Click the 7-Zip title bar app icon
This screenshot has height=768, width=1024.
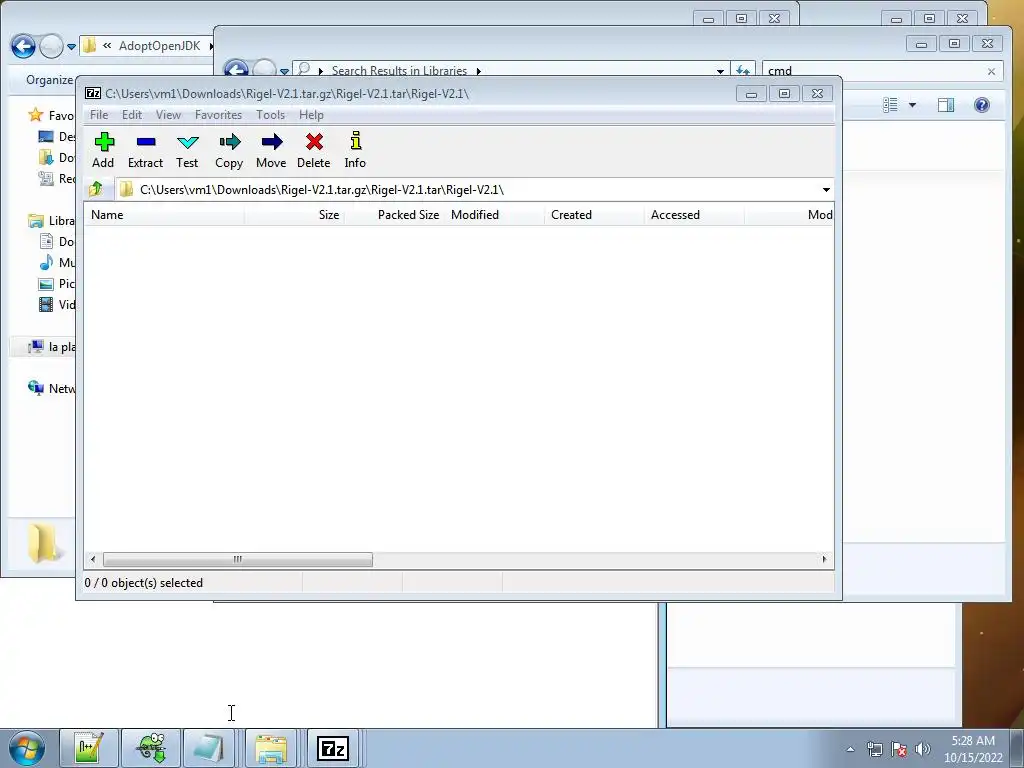click(93, 93)
